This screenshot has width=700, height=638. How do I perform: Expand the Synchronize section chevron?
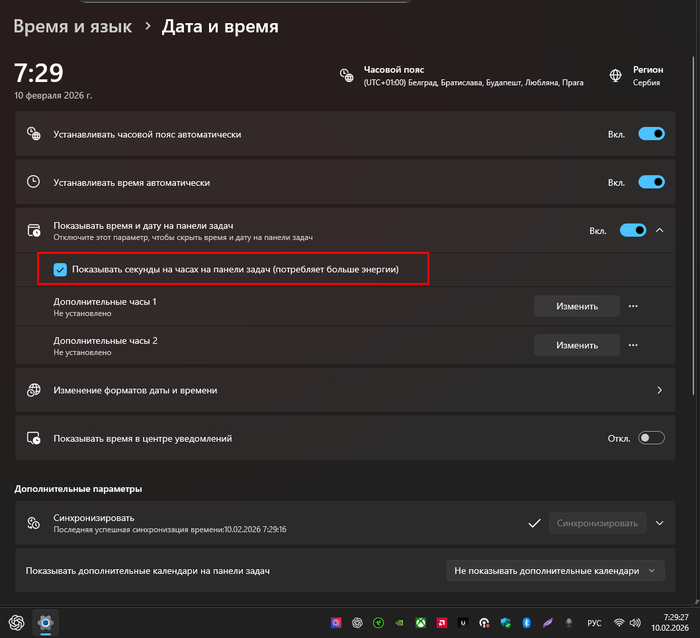(659, 522)
